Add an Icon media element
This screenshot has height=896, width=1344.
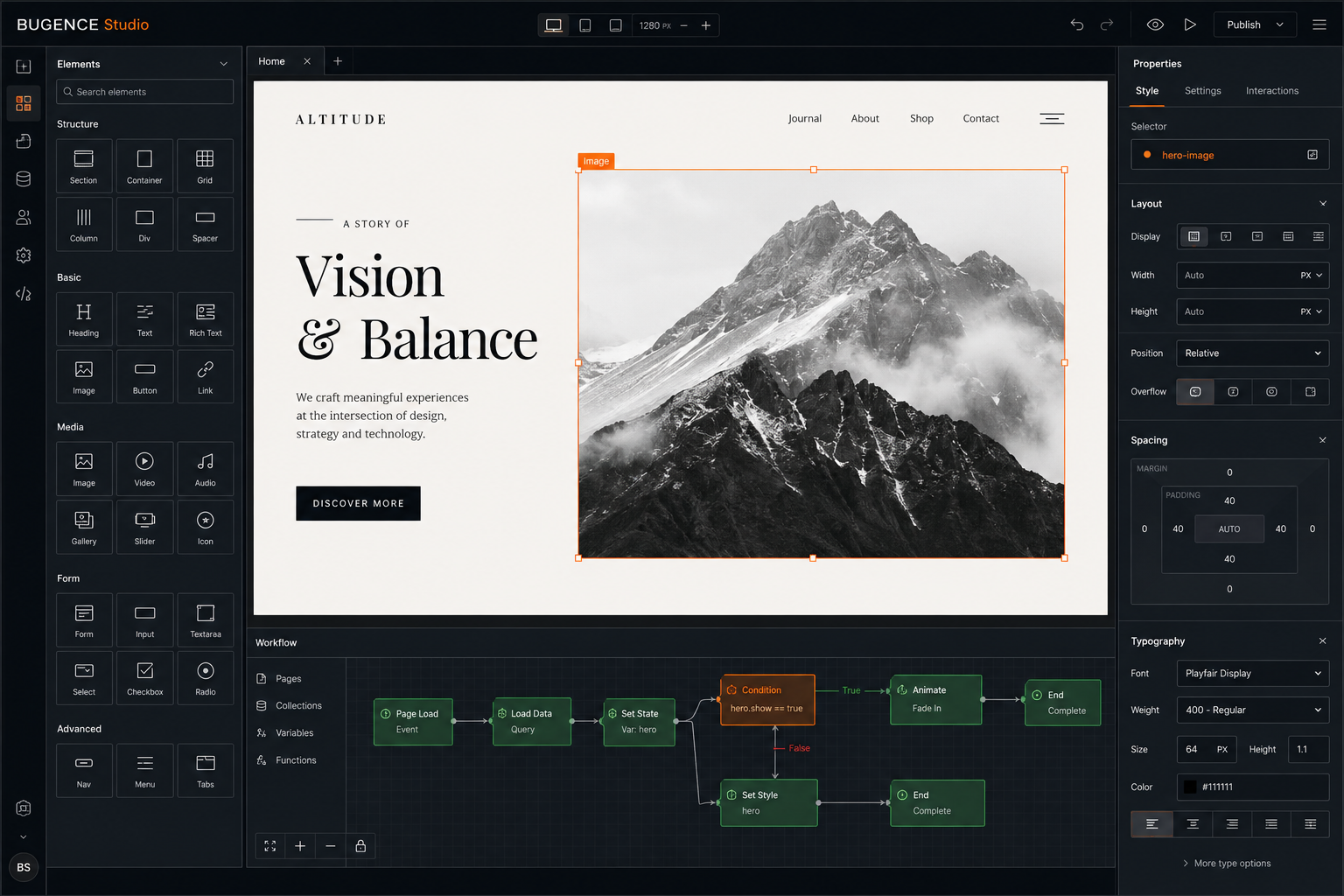pos(205,527)
